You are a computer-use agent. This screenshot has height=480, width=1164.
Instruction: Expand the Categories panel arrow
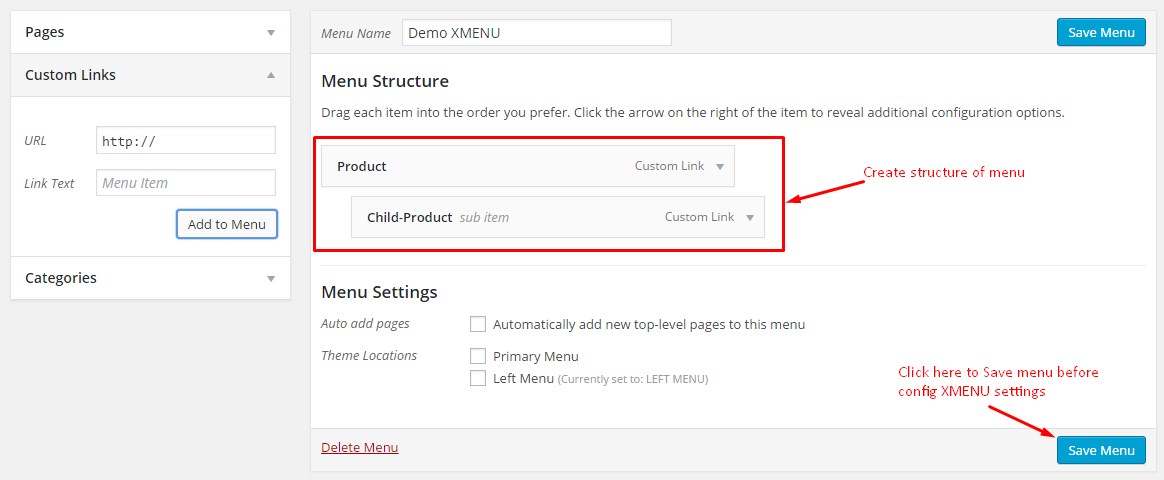coord(271,278)
